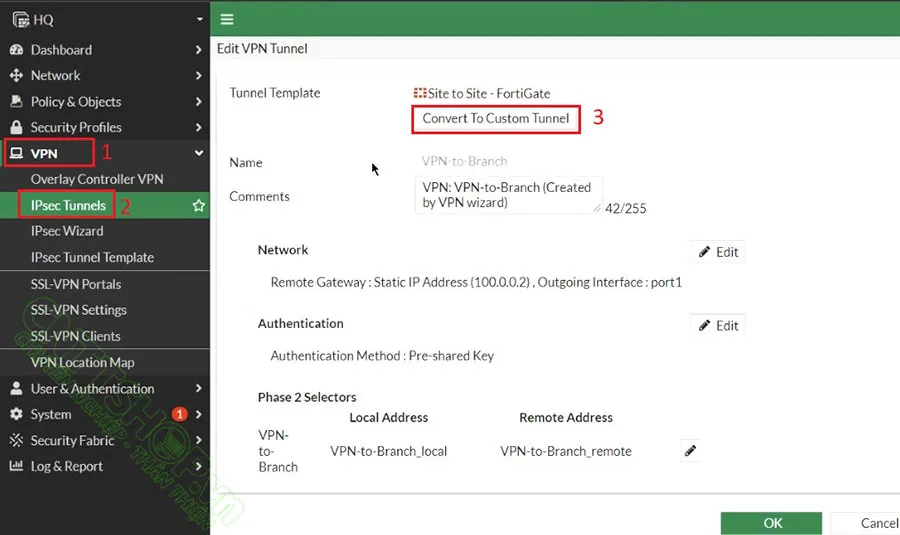Click the Remote Gateway summary text
Image resolution: width=900 pixels, height=535 pixels.
[x=476, y=282]
